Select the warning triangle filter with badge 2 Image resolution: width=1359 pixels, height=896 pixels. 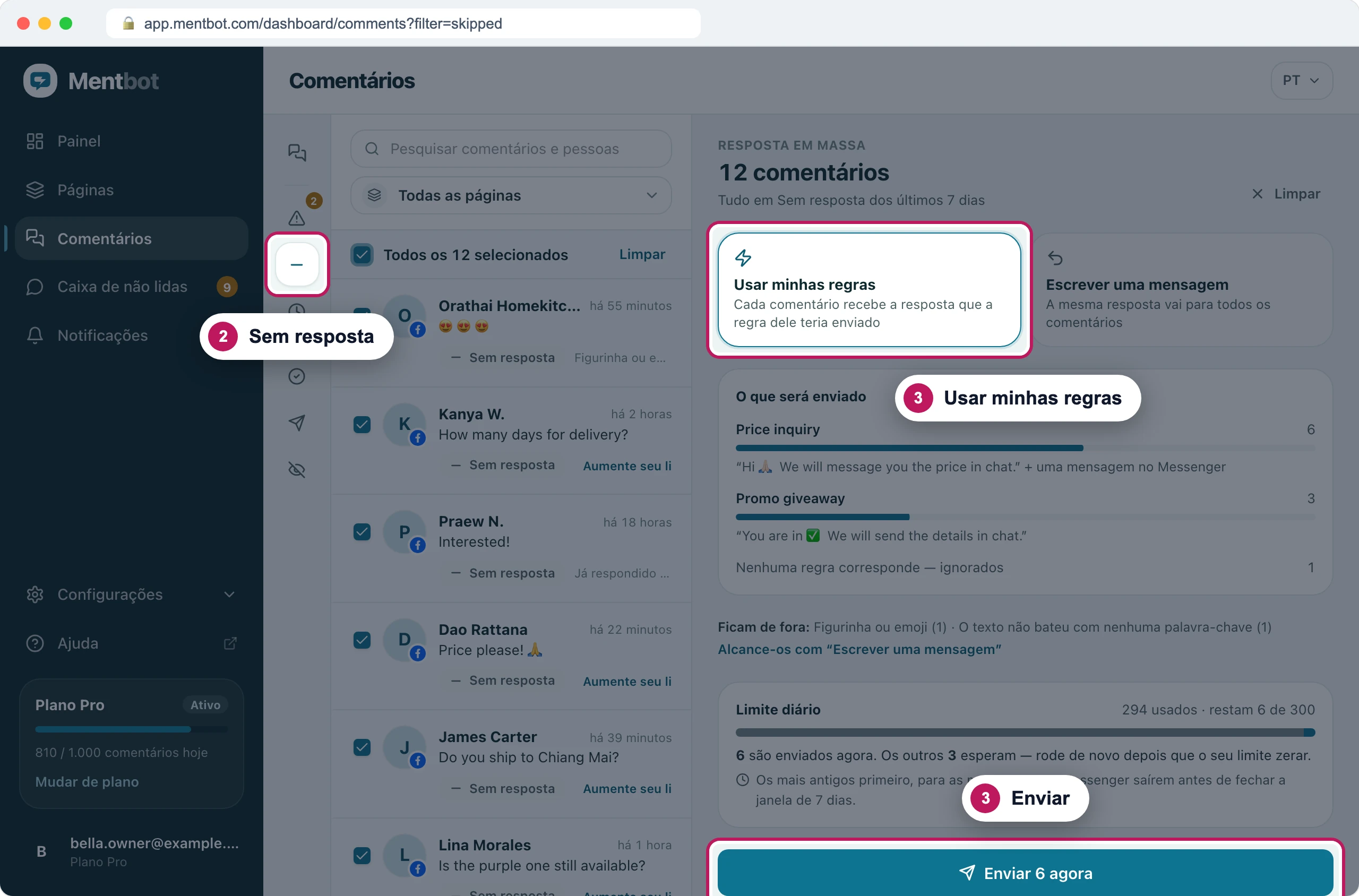[x=297, y=218]
